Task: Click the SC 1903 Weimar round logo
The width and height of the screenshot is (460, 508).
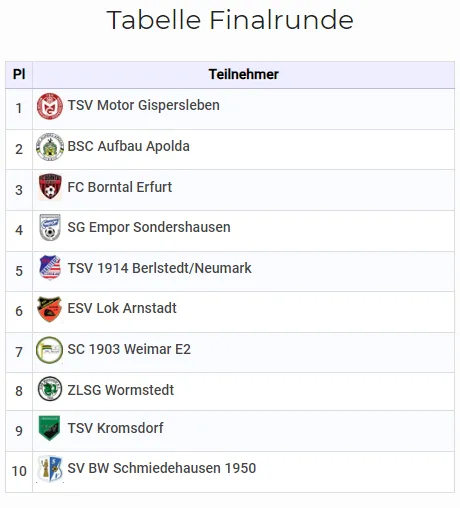Action: click(x=49, y=350)
